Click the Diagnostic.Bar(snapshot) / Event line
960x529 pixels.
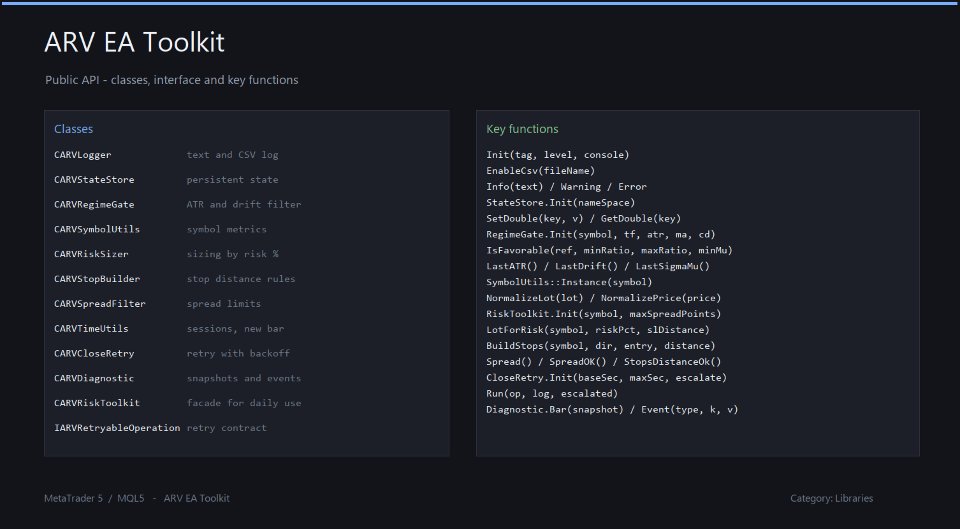(x=612, y=410)
